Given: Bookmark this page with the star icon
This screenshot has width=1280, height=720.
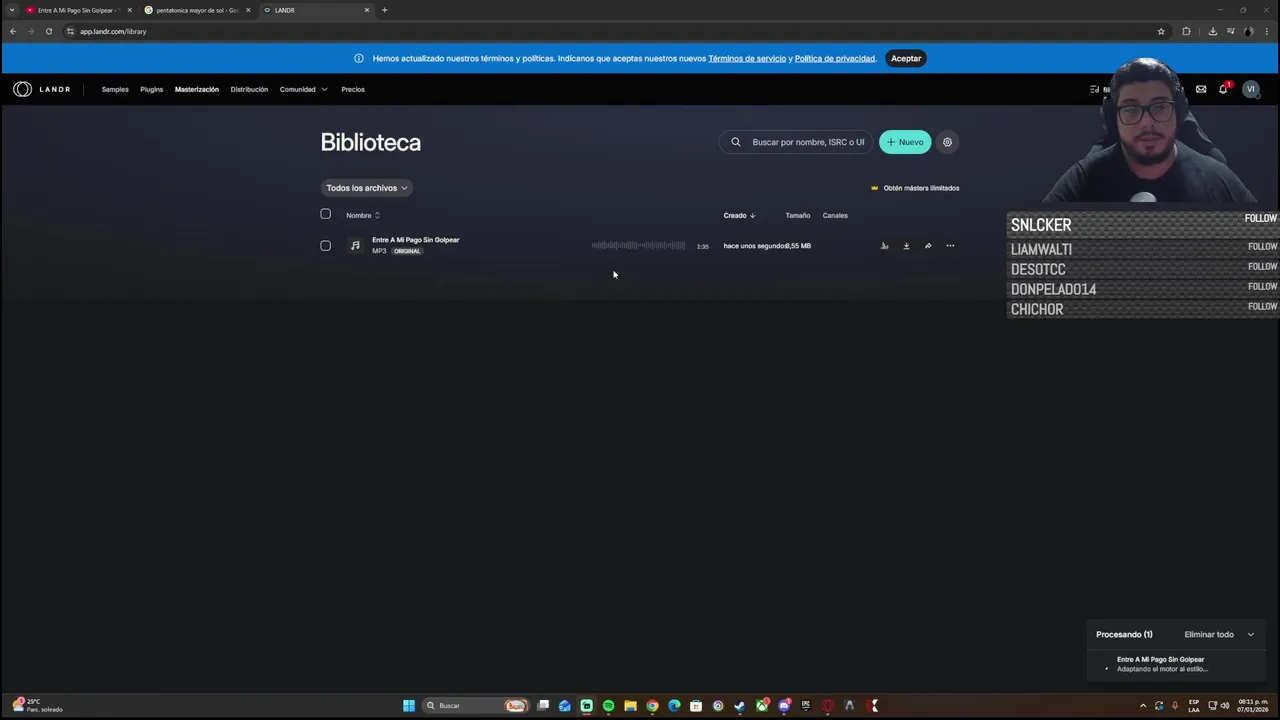Looking at the screenshot, I should click(1161, 31).
